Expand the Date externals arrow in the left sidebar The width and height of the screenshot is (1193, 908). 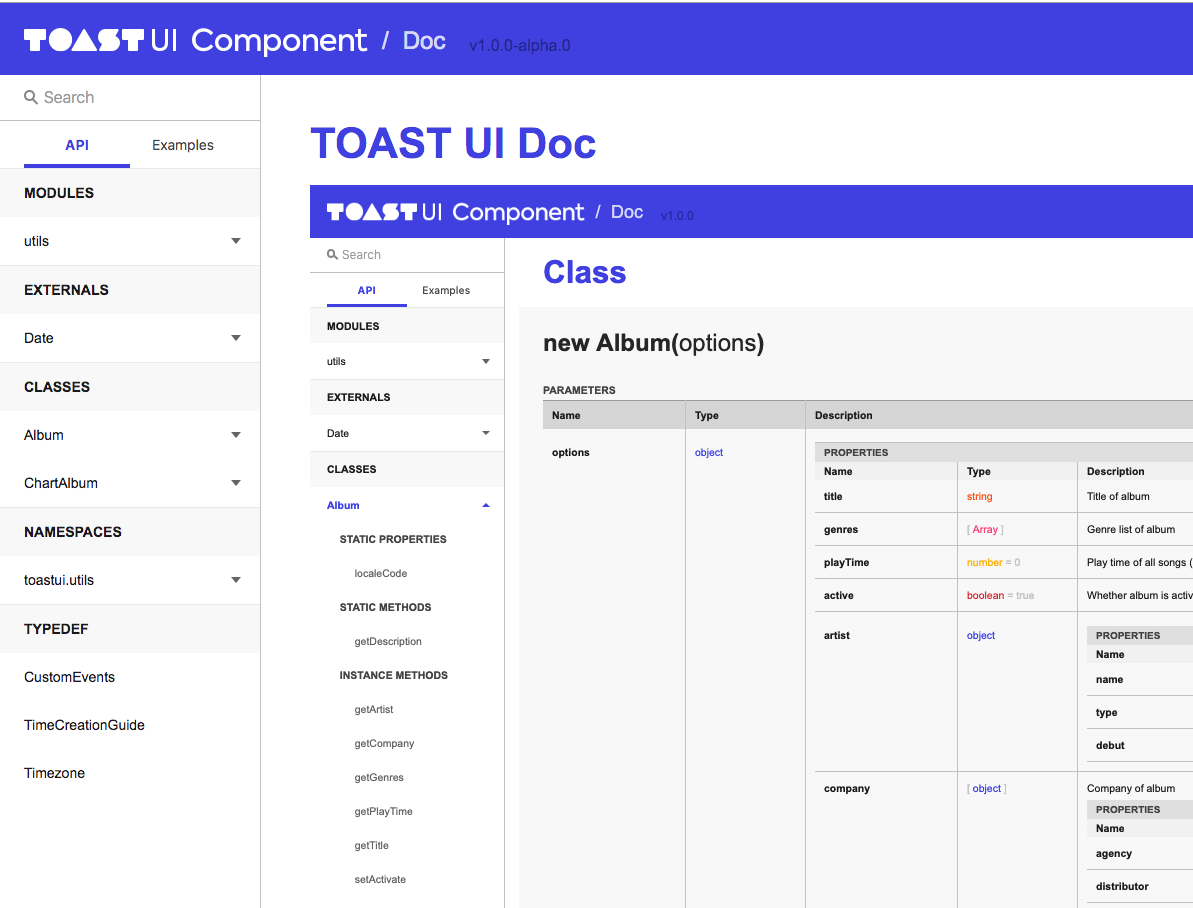pos(236,338)
